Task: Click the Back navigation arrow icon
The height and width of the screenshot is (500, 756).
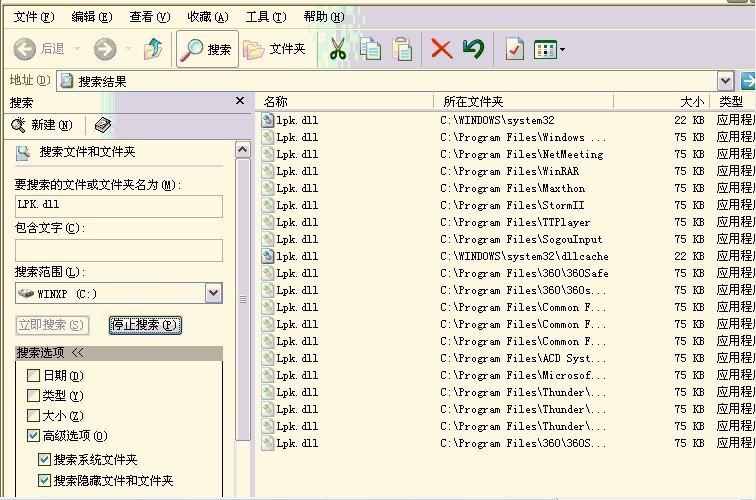Action: point(25,49)
